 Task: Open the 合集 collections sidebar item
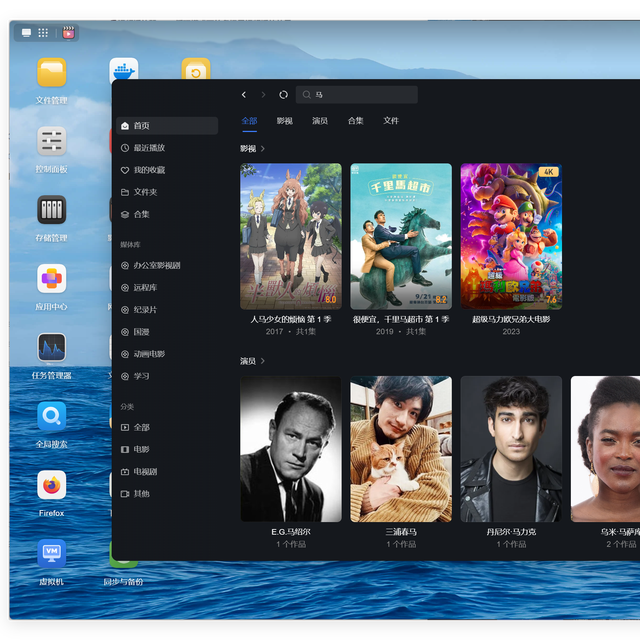tap(141, 214)
